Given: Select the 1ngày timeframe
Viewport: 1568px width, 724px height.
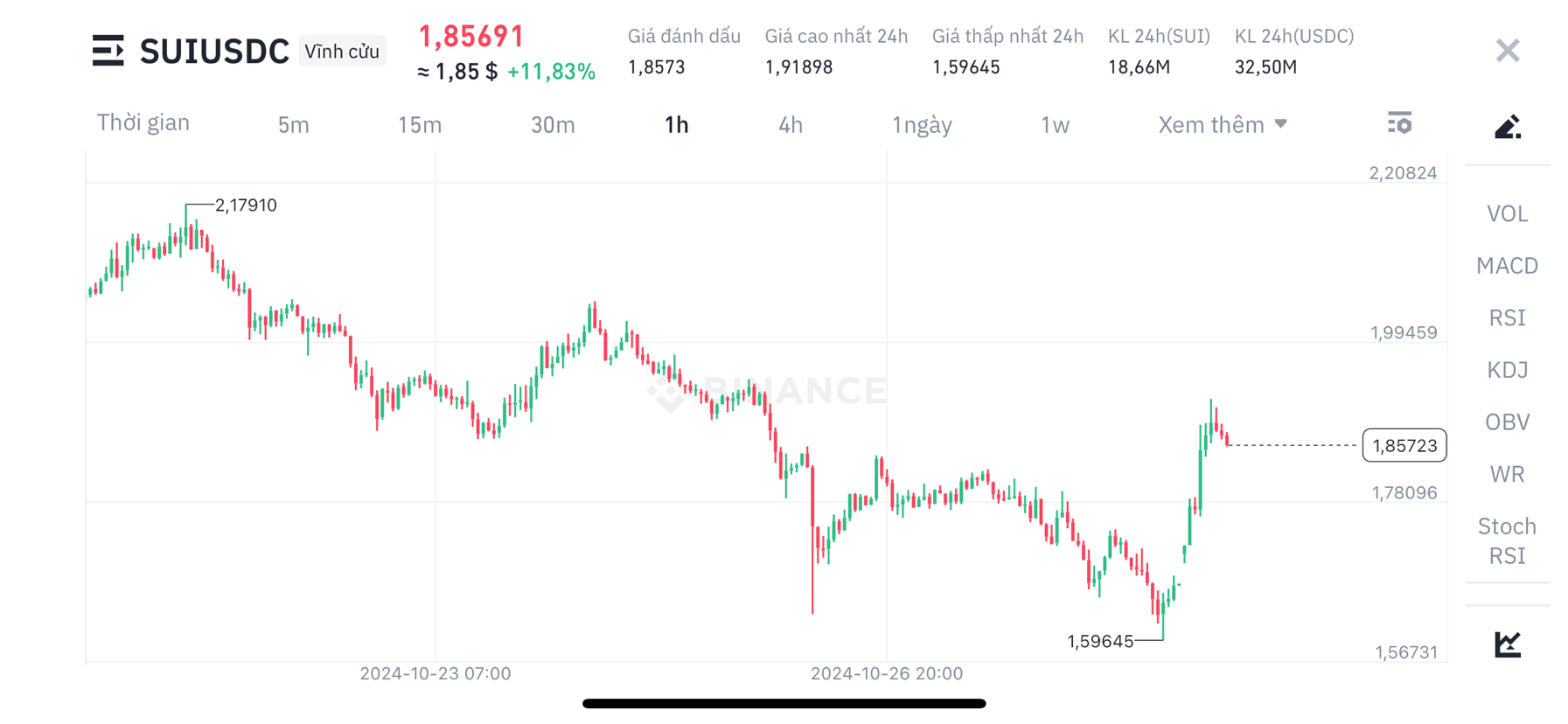Looking at the screenshot, I should click(x=922, y=124).
